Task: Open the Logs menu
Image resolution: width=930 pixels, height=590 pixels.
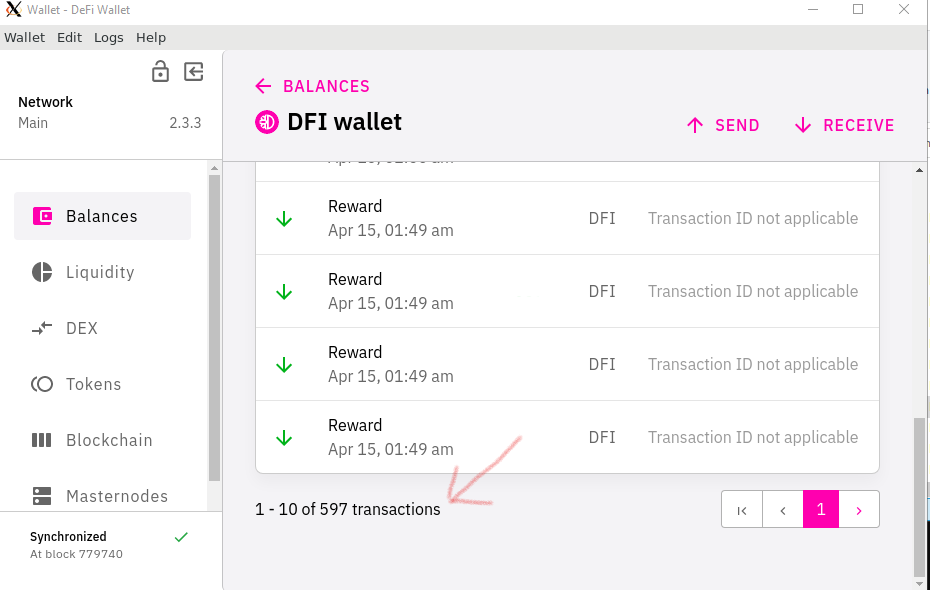Action: (109, 37)
